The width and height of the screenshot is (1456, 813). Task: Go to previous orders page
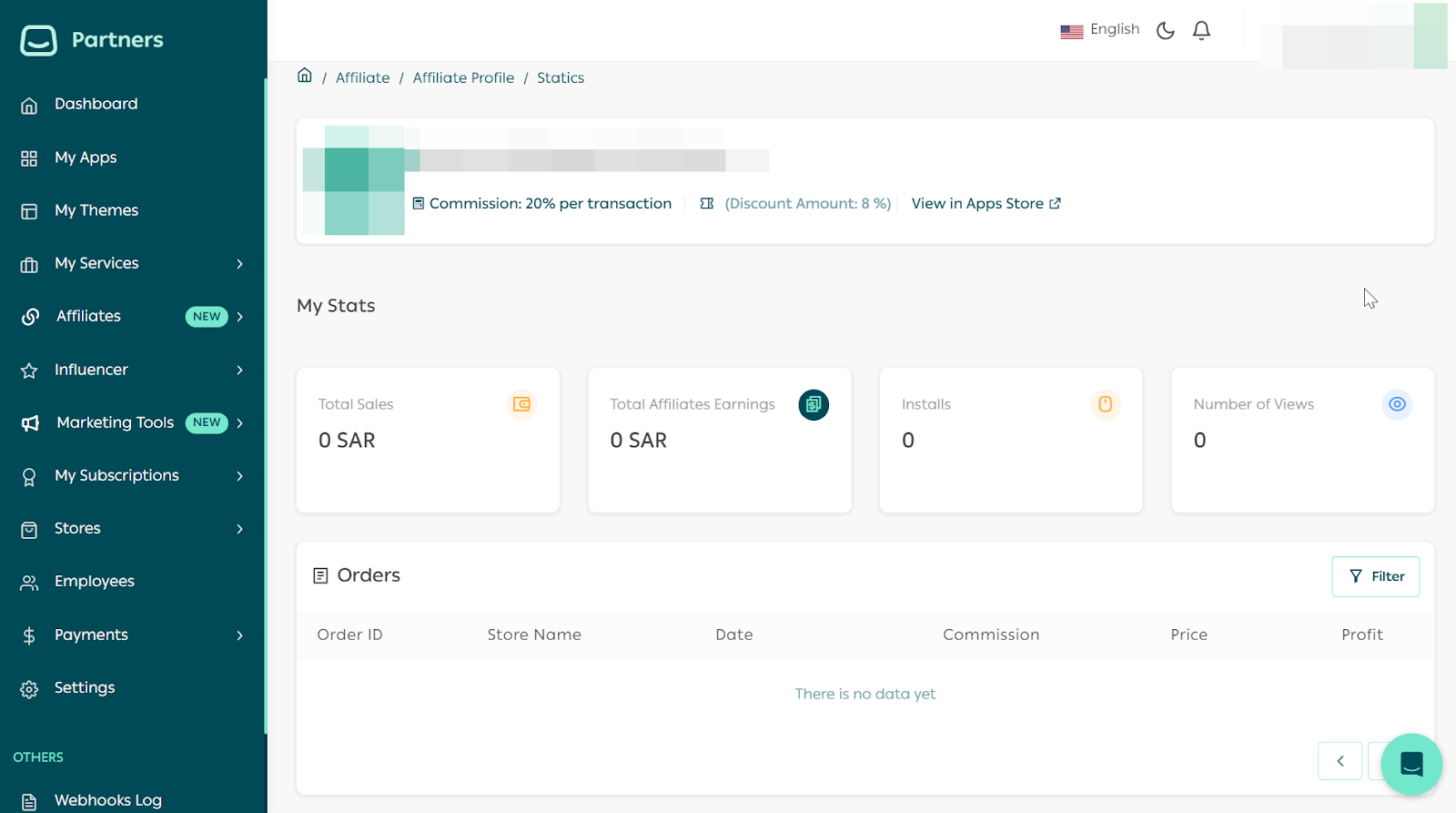(x=1340, y=761)
